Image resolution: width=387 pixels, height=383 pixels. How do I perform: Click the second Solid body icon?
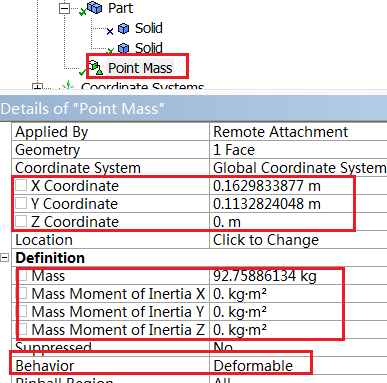pos(123,48)
